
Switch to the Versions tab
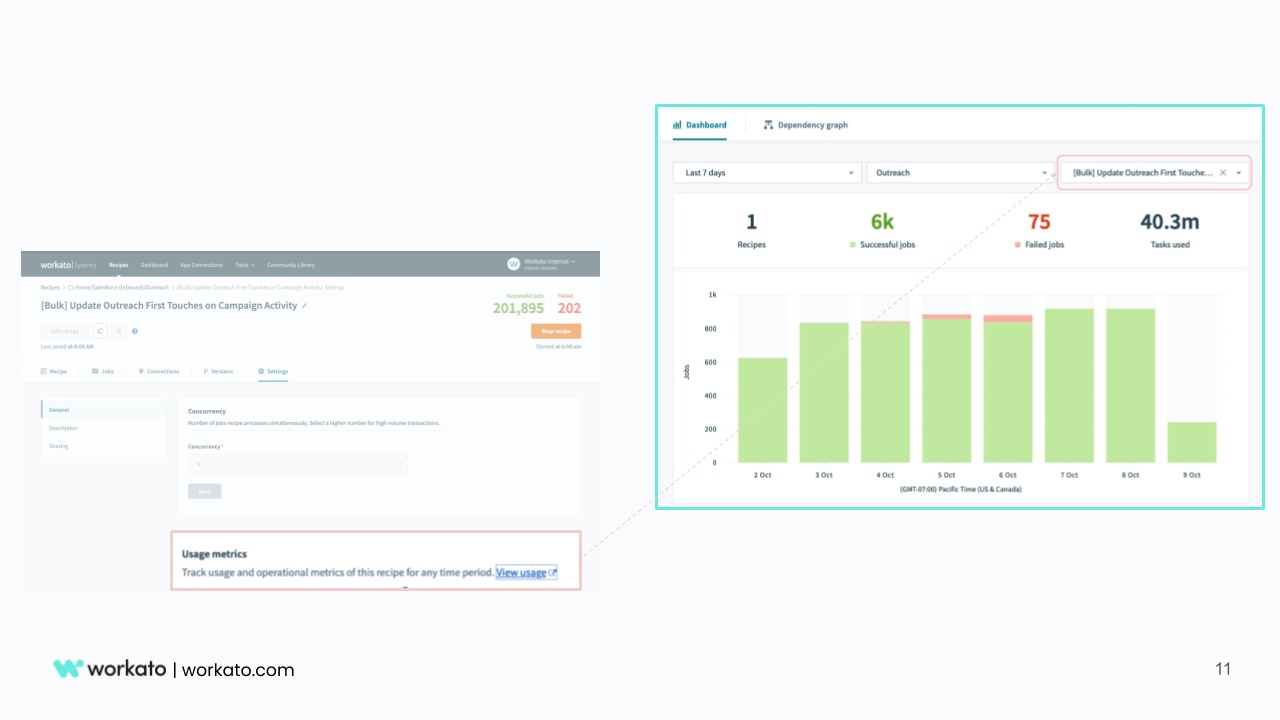(x=218, y=371)
